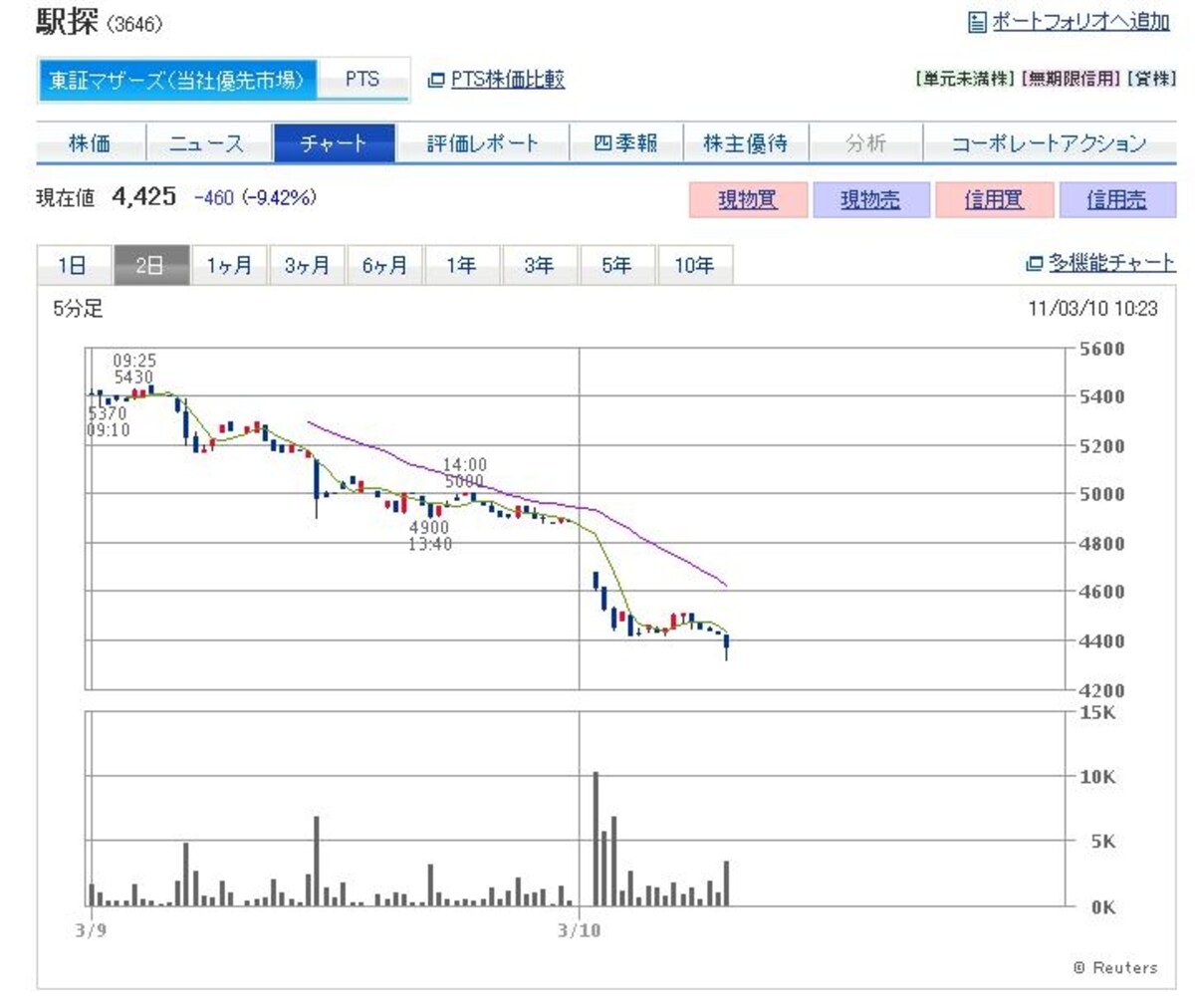Open the 株主優待 tab
Screen dimensions: 1195x1008
click(x=745, y=143)
